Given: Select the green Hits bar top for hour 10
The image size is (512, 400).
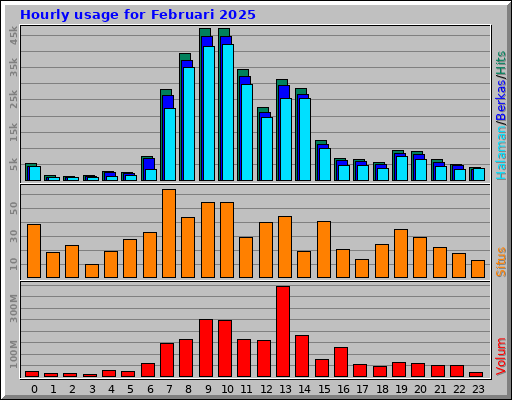Looking at the screenshot, I should [224, 32].
